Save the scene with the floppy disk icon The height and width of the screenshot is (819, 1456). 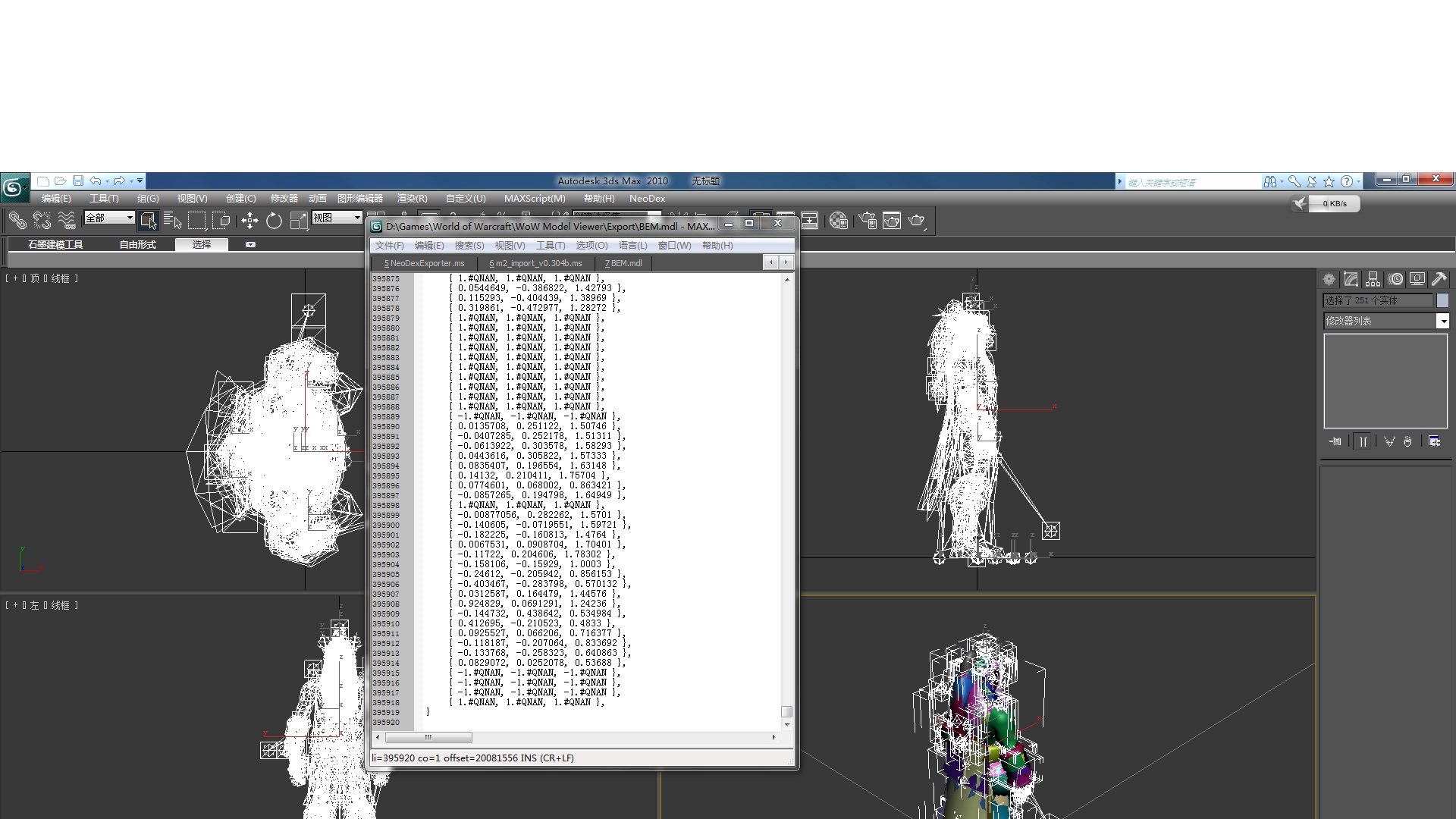78,181
